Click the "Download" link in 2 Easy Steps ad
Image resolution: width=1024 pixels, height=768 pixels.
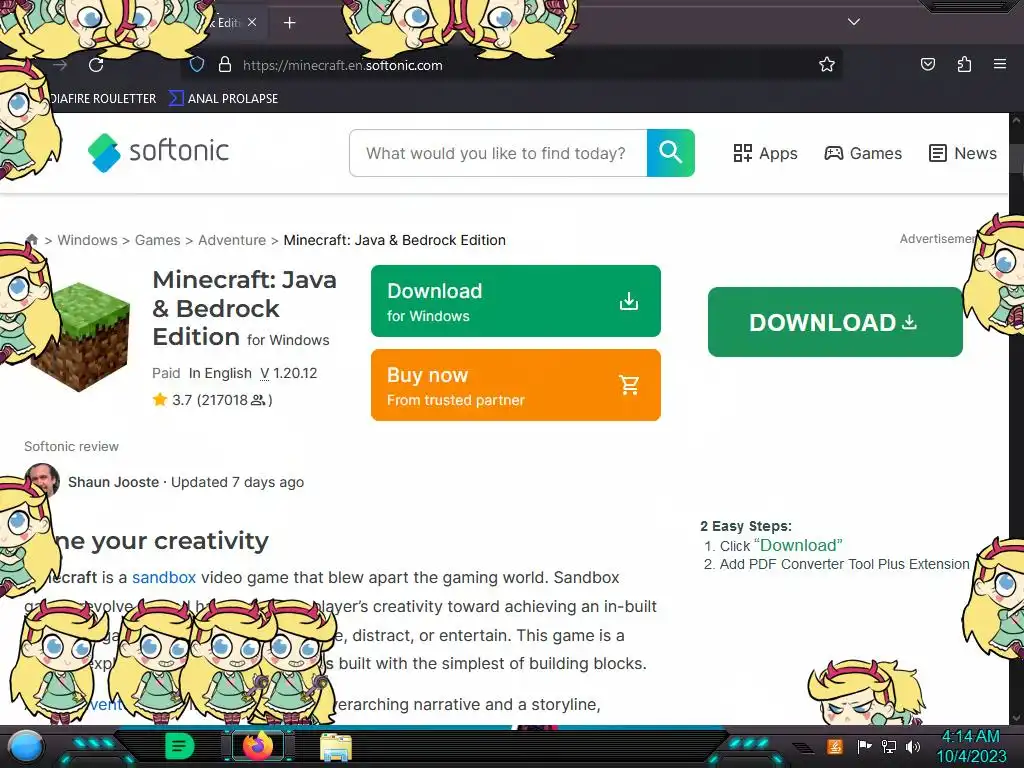(x=798, y=545)
